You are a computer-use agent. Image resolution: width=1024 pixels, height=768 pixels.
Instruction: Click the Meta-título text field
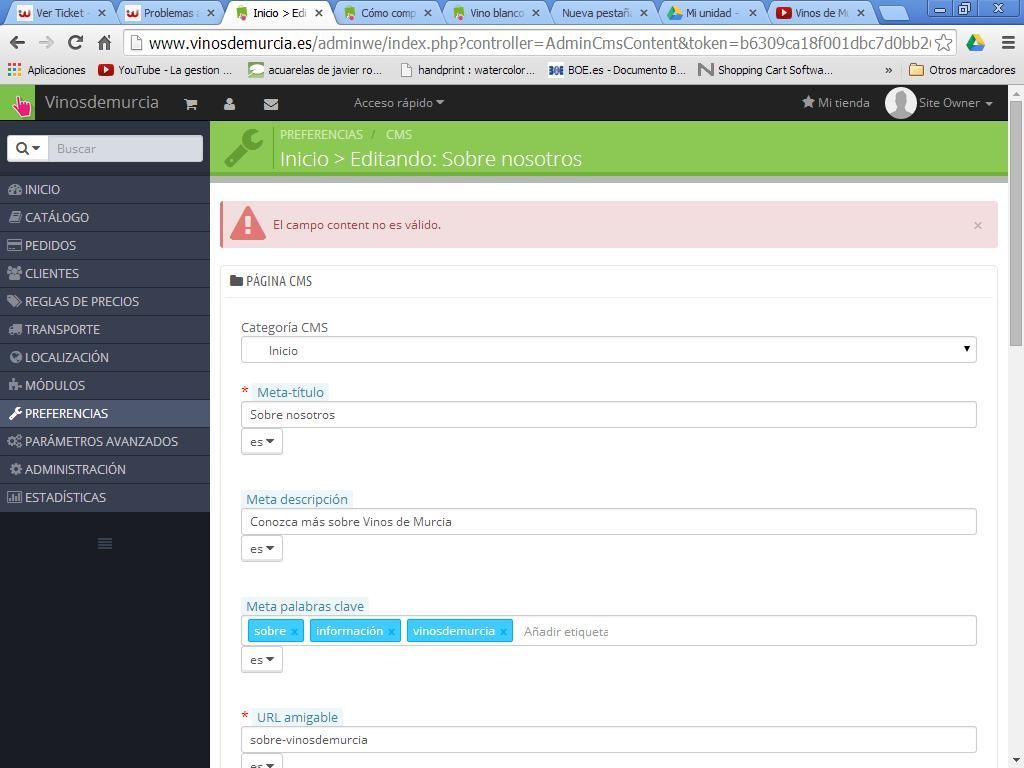click(609, 415)
